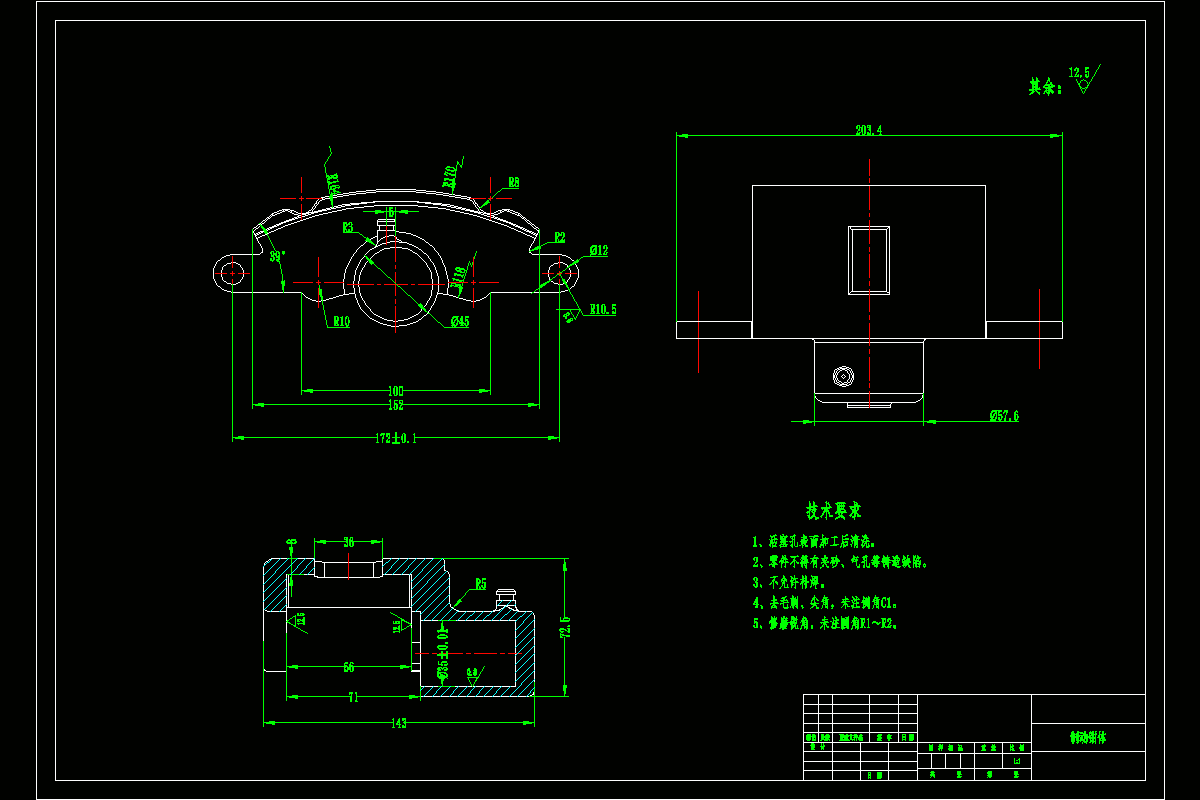This screenshot has height=800, width=1200.
Task: Select the Ø45 bore diameter label
Action: pos(460,321)
